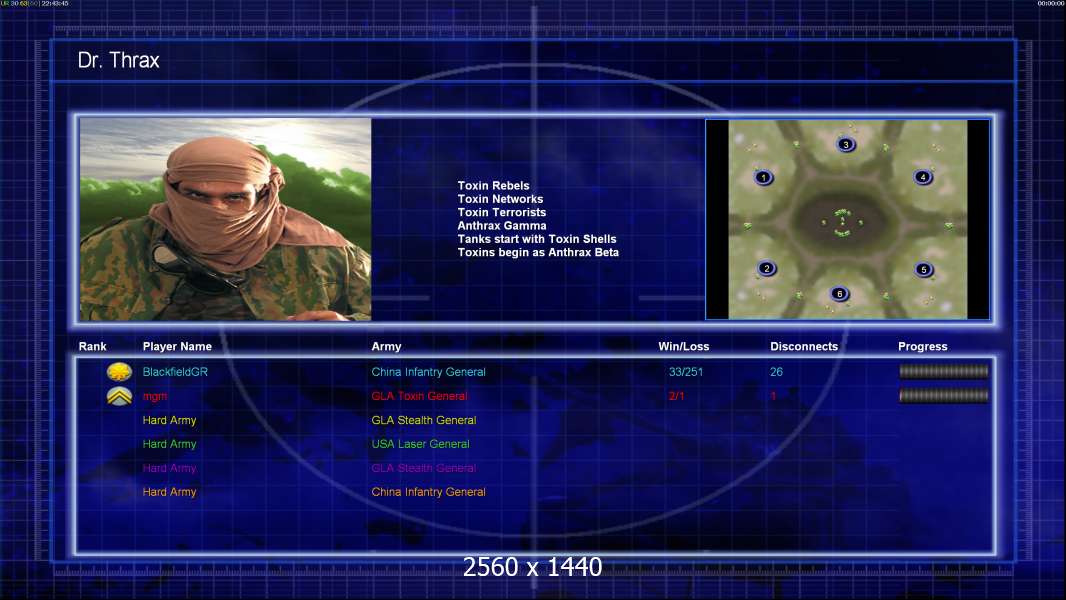Screen dimensions: 1066x600
Task: Click 'Tanks start with Toxin Shells' line
Action: point(536,239)
